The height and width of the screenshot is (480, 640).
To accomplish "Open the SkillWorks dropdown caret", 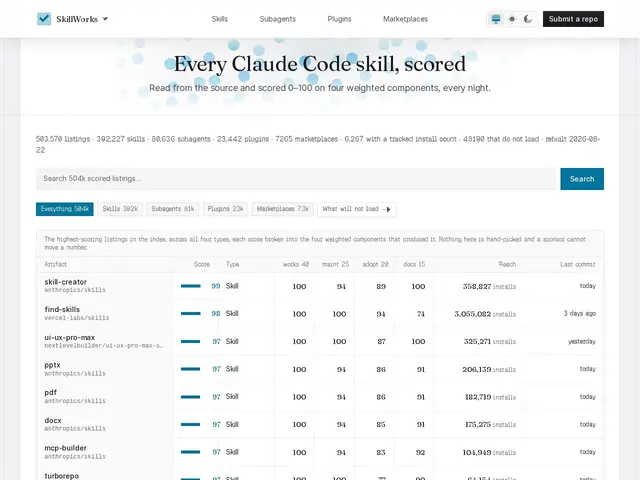I will [105, 19].
